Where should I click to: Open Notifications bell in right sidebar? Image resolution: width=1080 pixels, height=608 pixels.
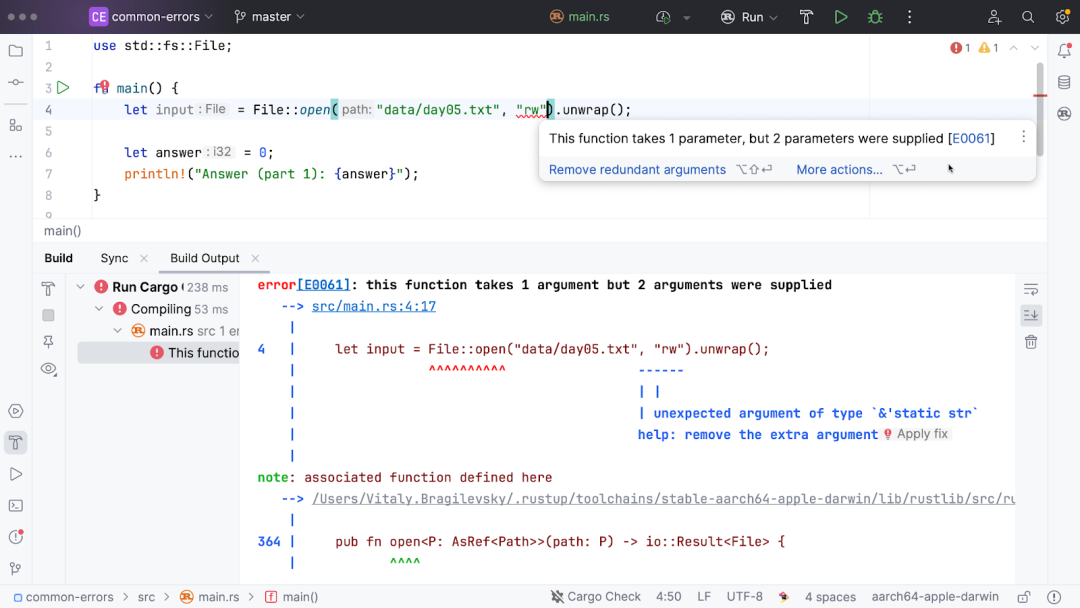[1064, 51]
